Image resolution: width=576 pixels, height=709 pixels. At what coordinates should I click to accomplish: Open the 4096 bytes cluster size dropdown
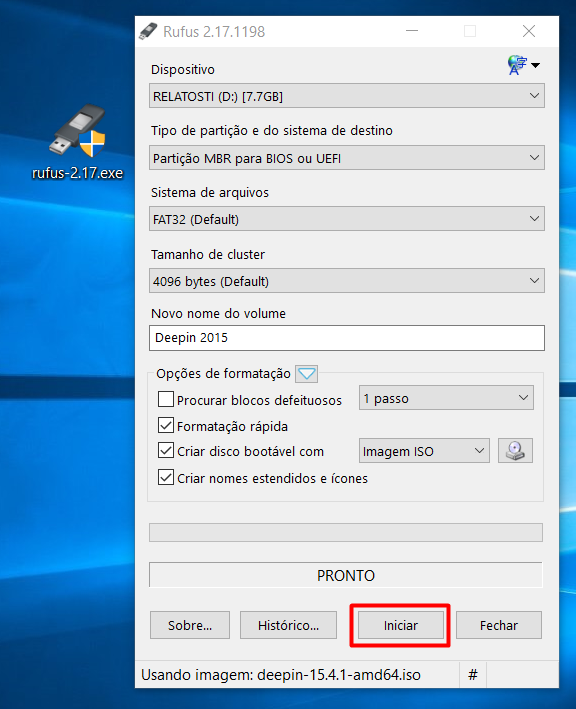click(347, 281)
